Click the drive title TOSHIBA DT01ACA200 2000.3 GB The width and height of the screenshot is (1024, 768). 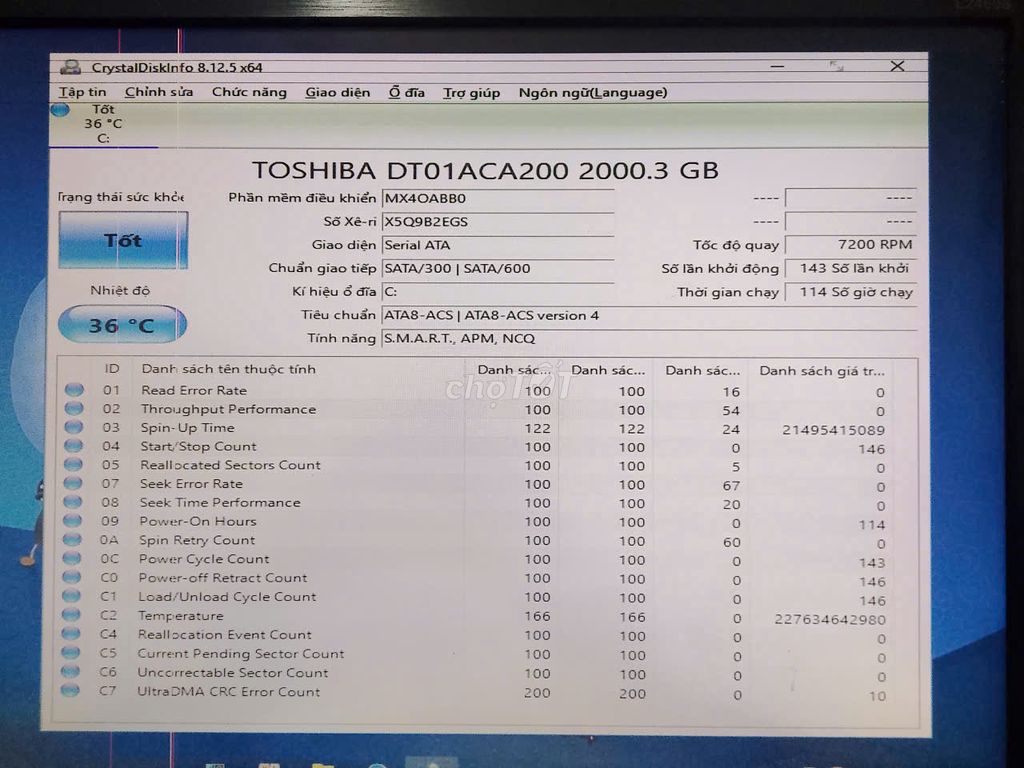[x=485, y=170]
